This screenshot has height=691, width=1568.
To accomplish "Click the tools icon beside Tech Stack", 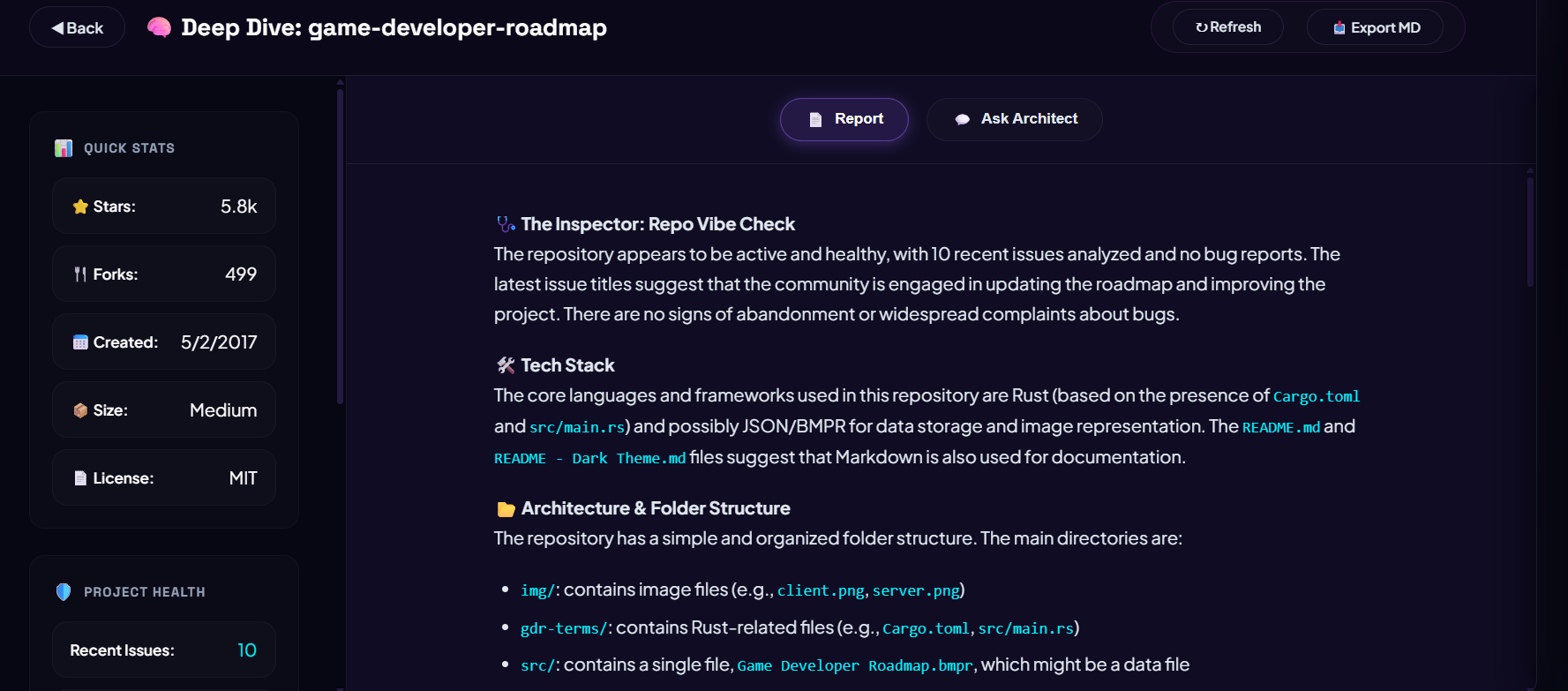I will [506, 365].
